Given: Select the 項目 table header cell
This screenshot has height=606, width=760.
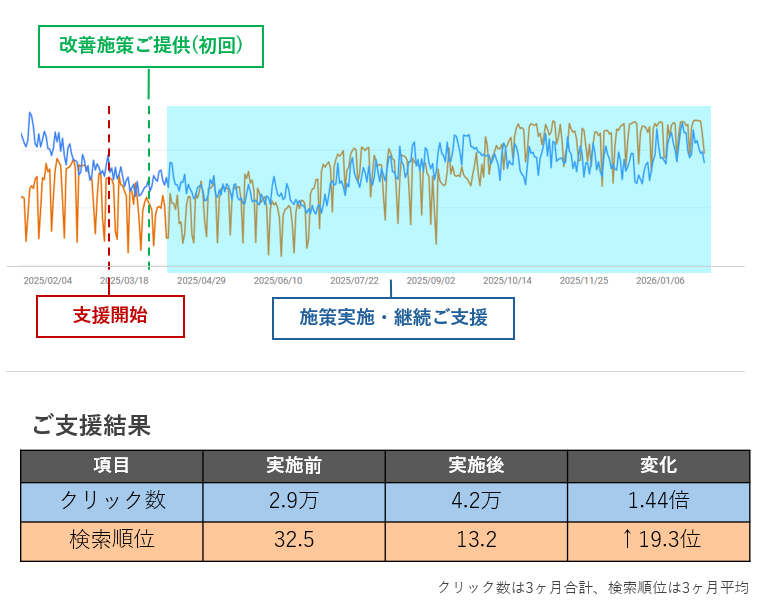Looking at the screenshot, I should [x=111, y=466].
